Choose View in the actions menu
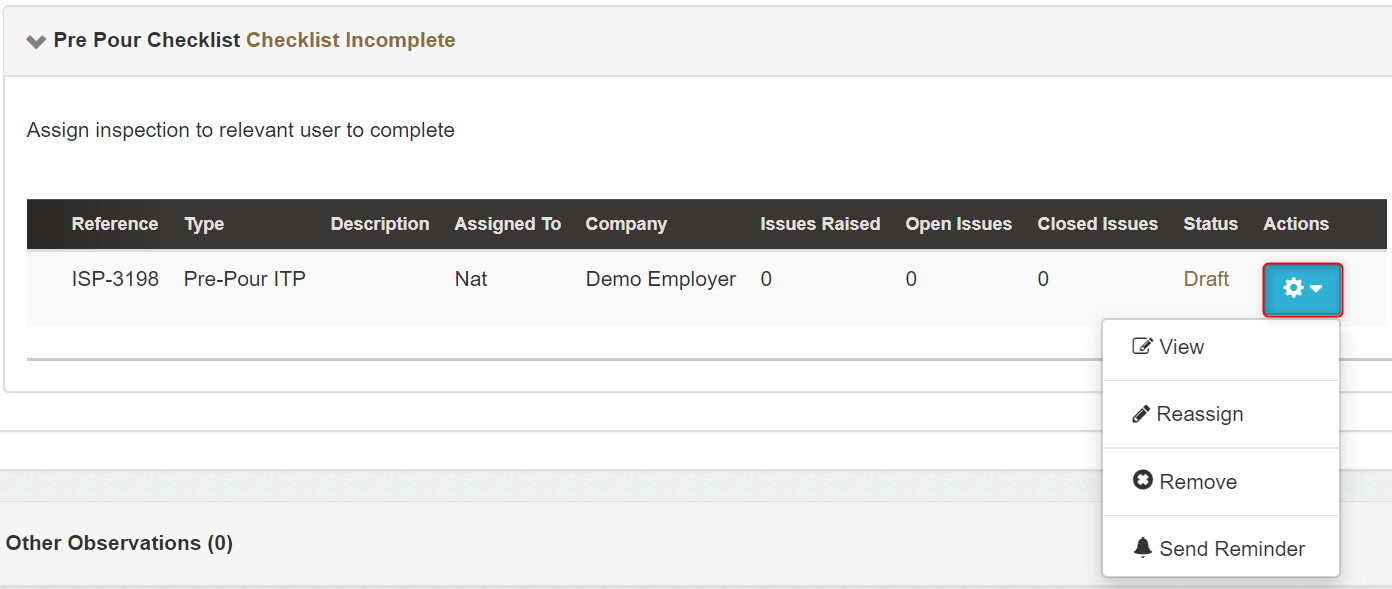The width and height of the screenshot is (1392, 589). (1181, 347)
